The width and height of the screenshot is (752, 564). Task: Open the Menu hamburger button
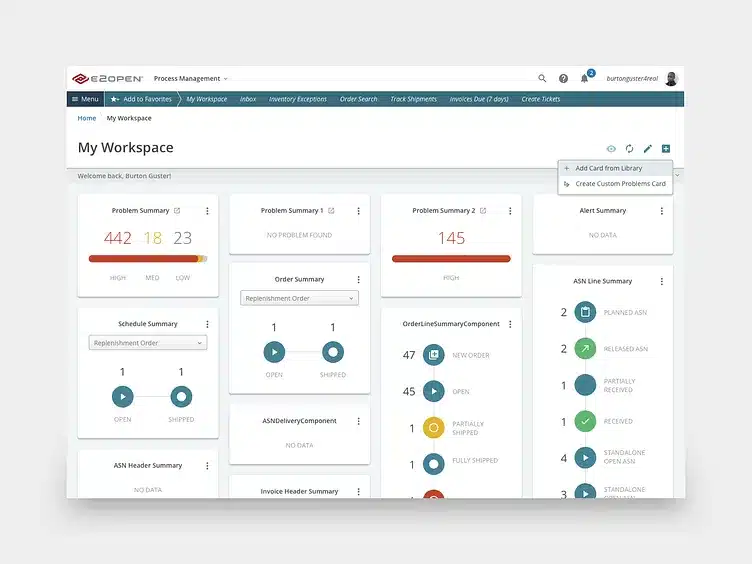point(85,99)
